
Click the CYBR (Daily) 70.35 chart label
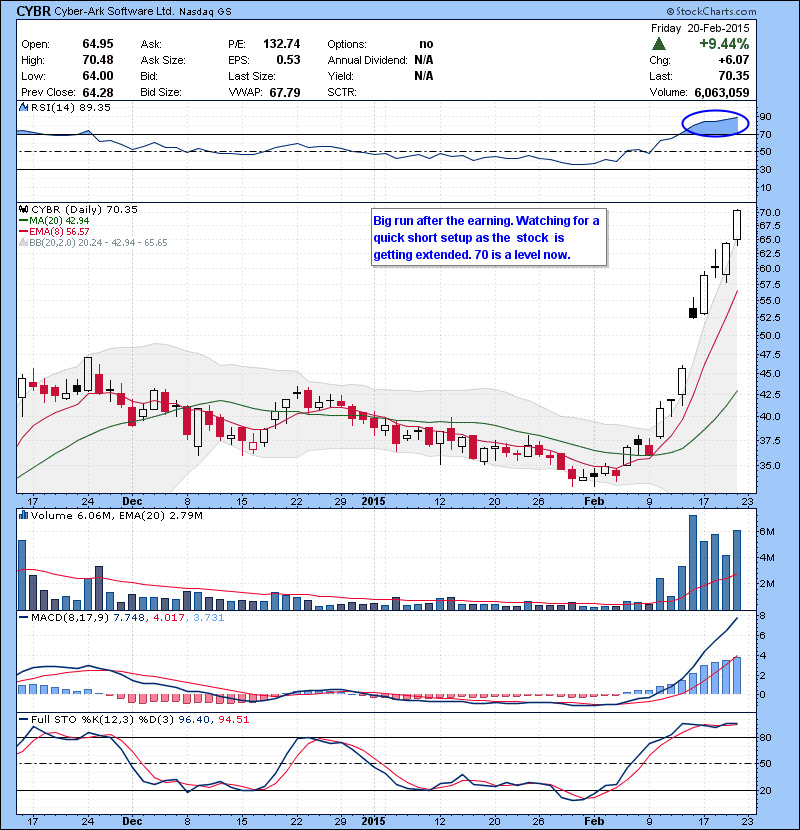point(84,210)
